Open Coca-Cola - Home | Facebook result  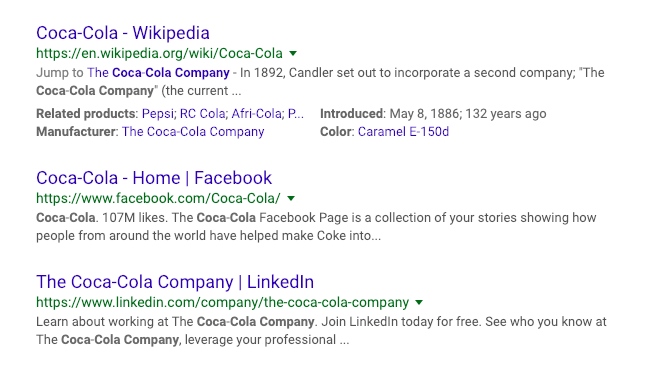click(154, 178)
